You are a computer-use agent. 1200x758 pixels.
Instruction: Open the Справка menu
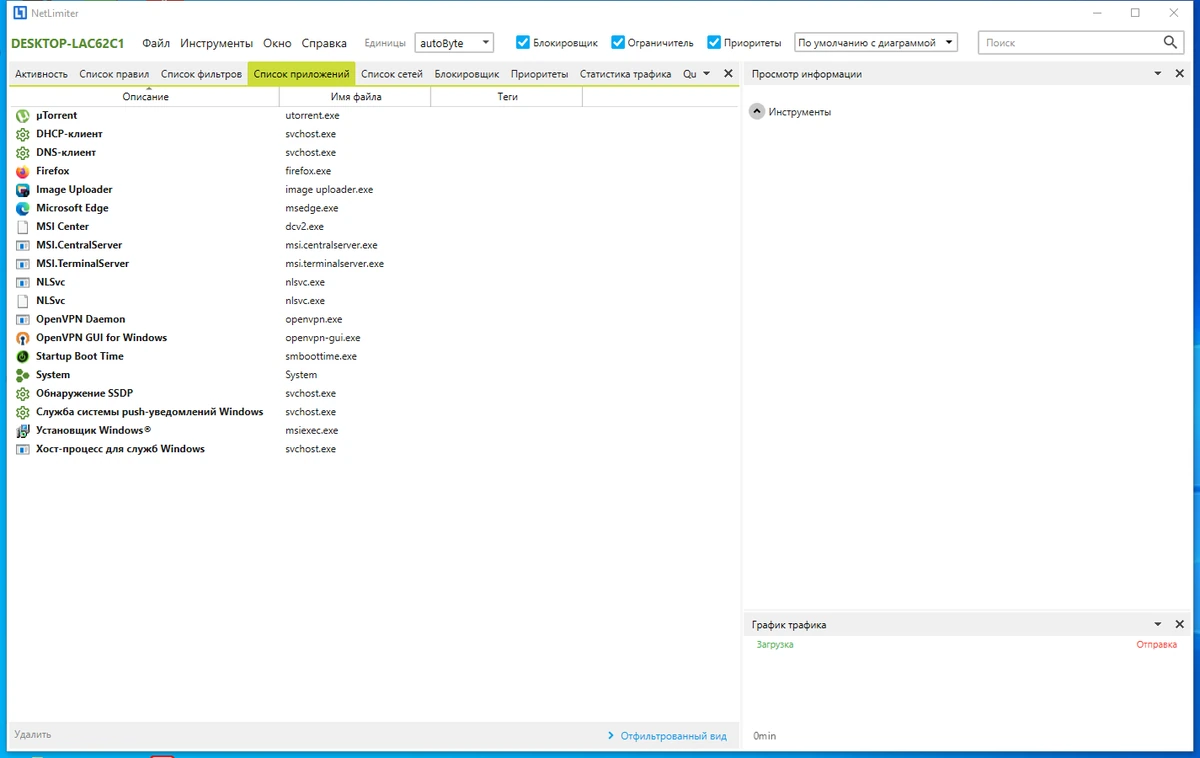point(324,43)
